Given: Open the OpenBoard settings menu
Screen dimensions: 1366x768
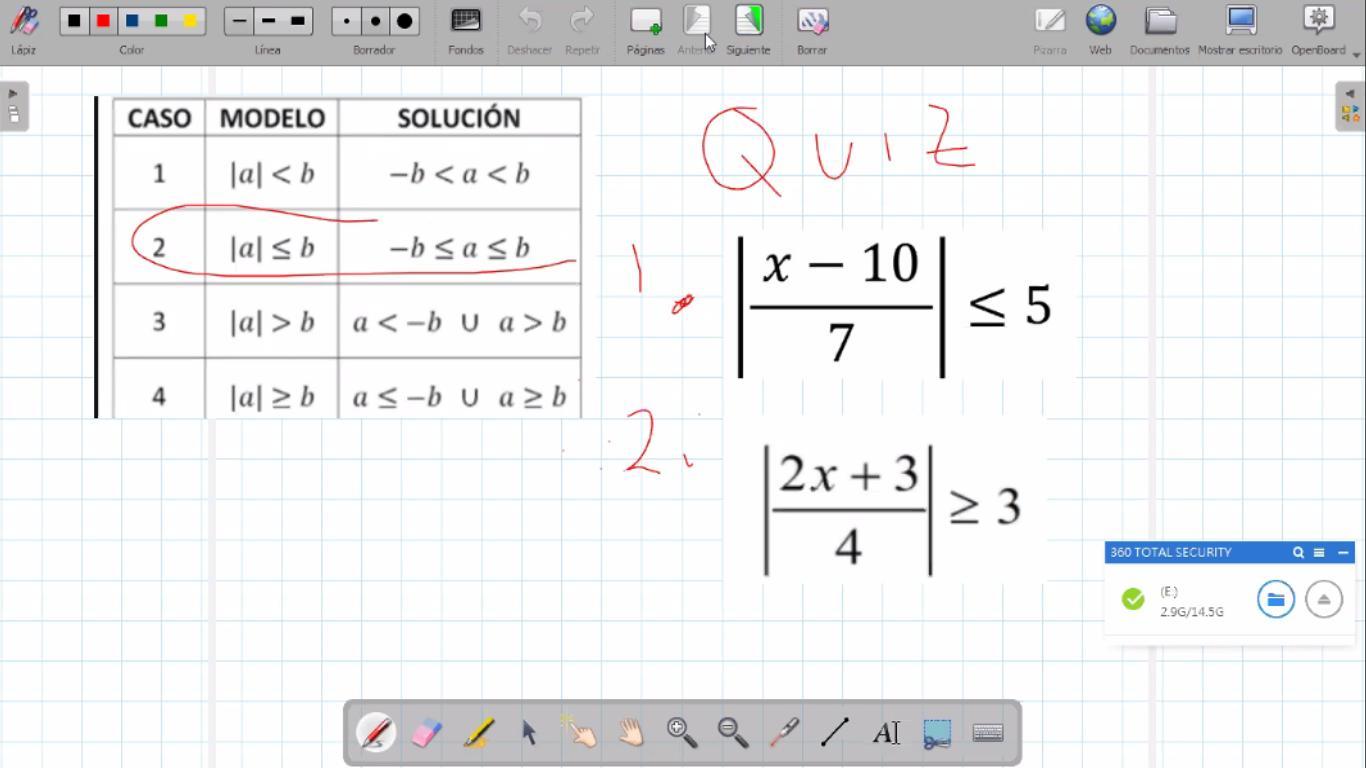Looking at the screenshot, I should pyautogui.click(x=1318, y=30).
